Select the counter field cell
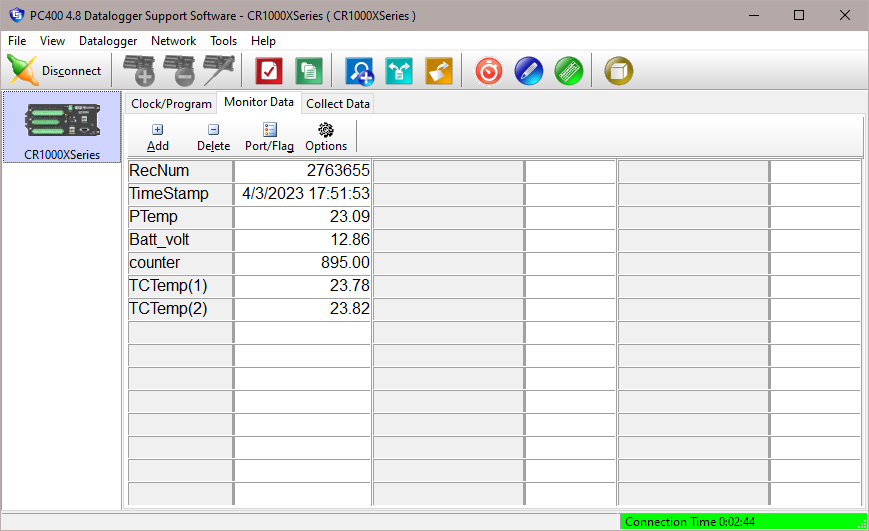This screenshot has width=869, height=531. [x=181, y=263]
